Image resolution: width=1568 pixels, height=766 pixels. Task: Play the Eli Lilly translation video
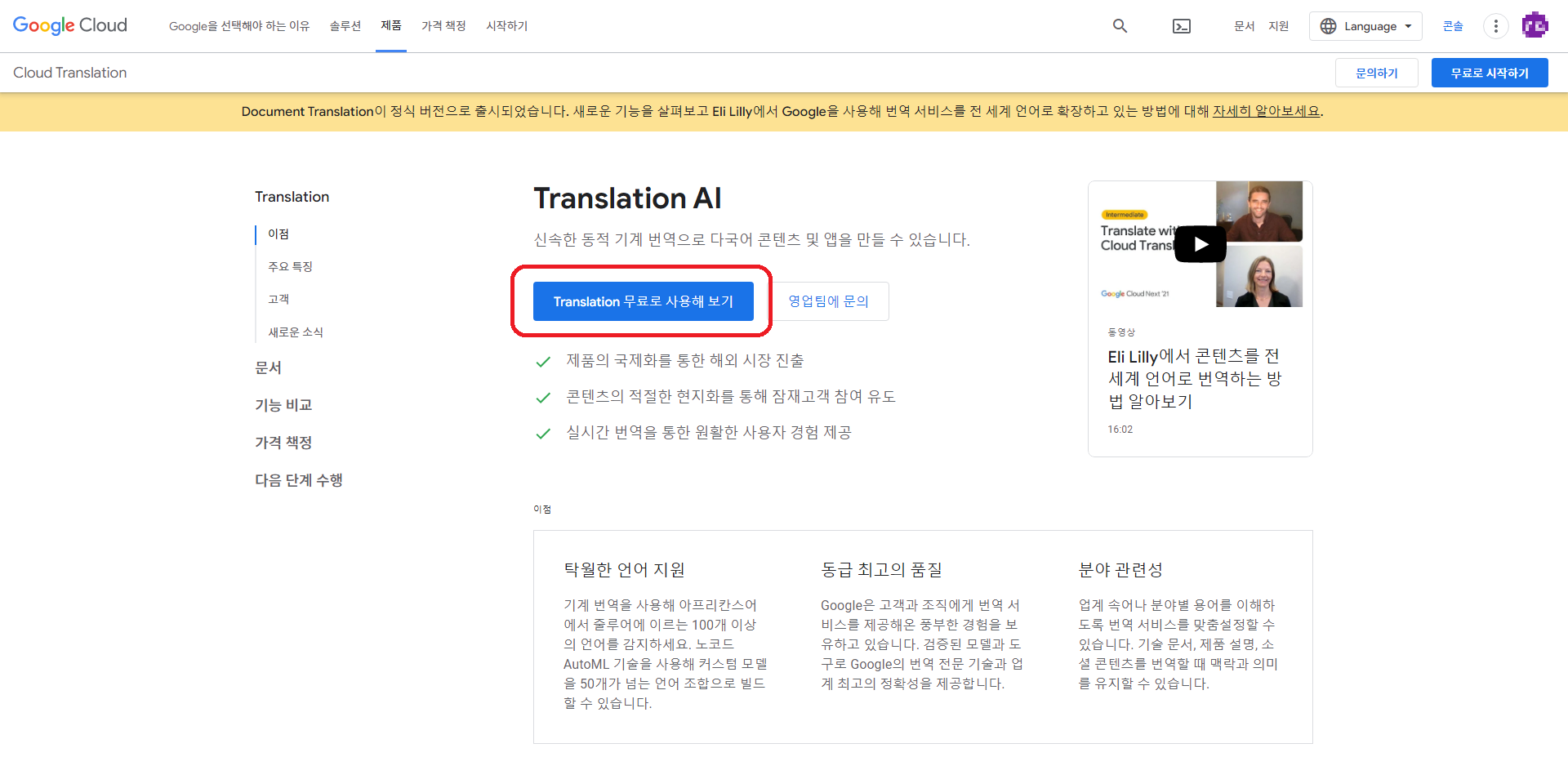pos(1200,243)
